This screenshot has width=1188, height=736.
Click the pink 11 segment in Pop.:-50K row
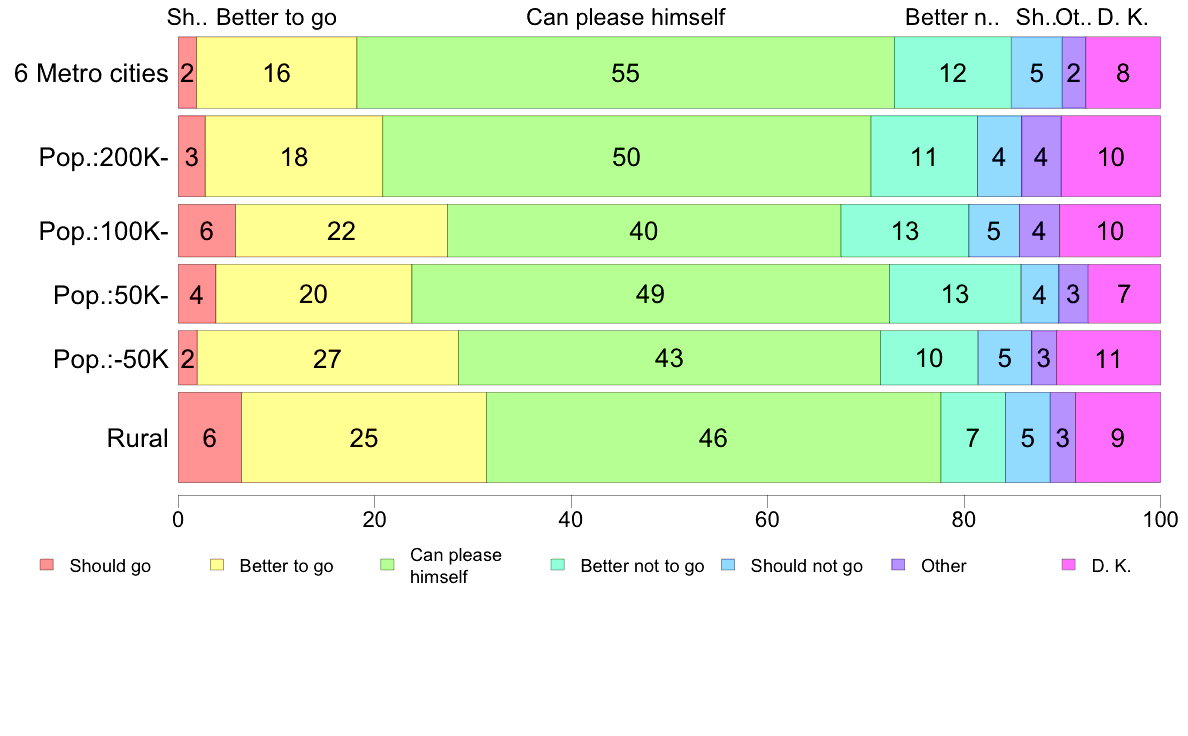tap(1108, 358)
